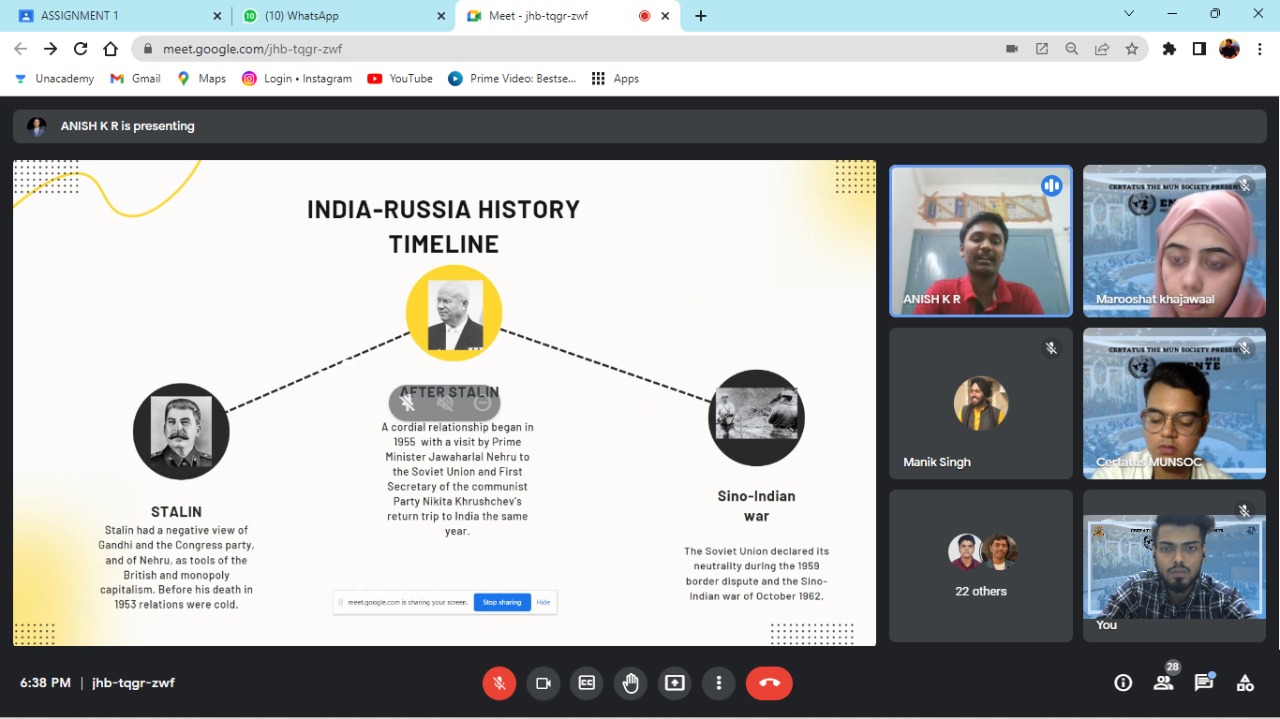Open the 22 others participants tile
Image resolution: width=1280 pixels, height=719 pixels.
pos(980,566)
